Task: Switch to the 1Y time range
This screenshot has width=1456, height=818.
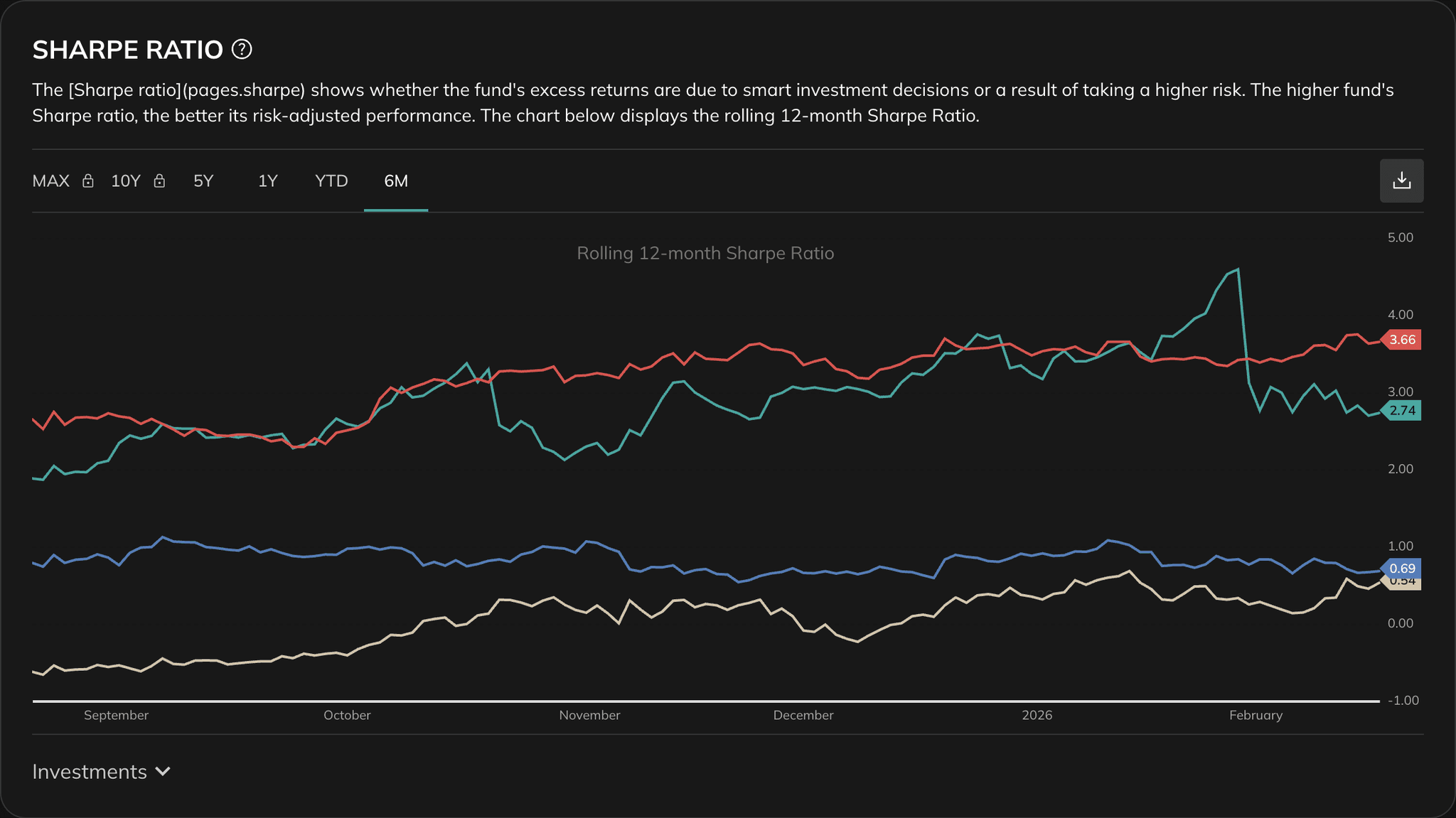Action: pyautogui.click(x=267, y=181)
